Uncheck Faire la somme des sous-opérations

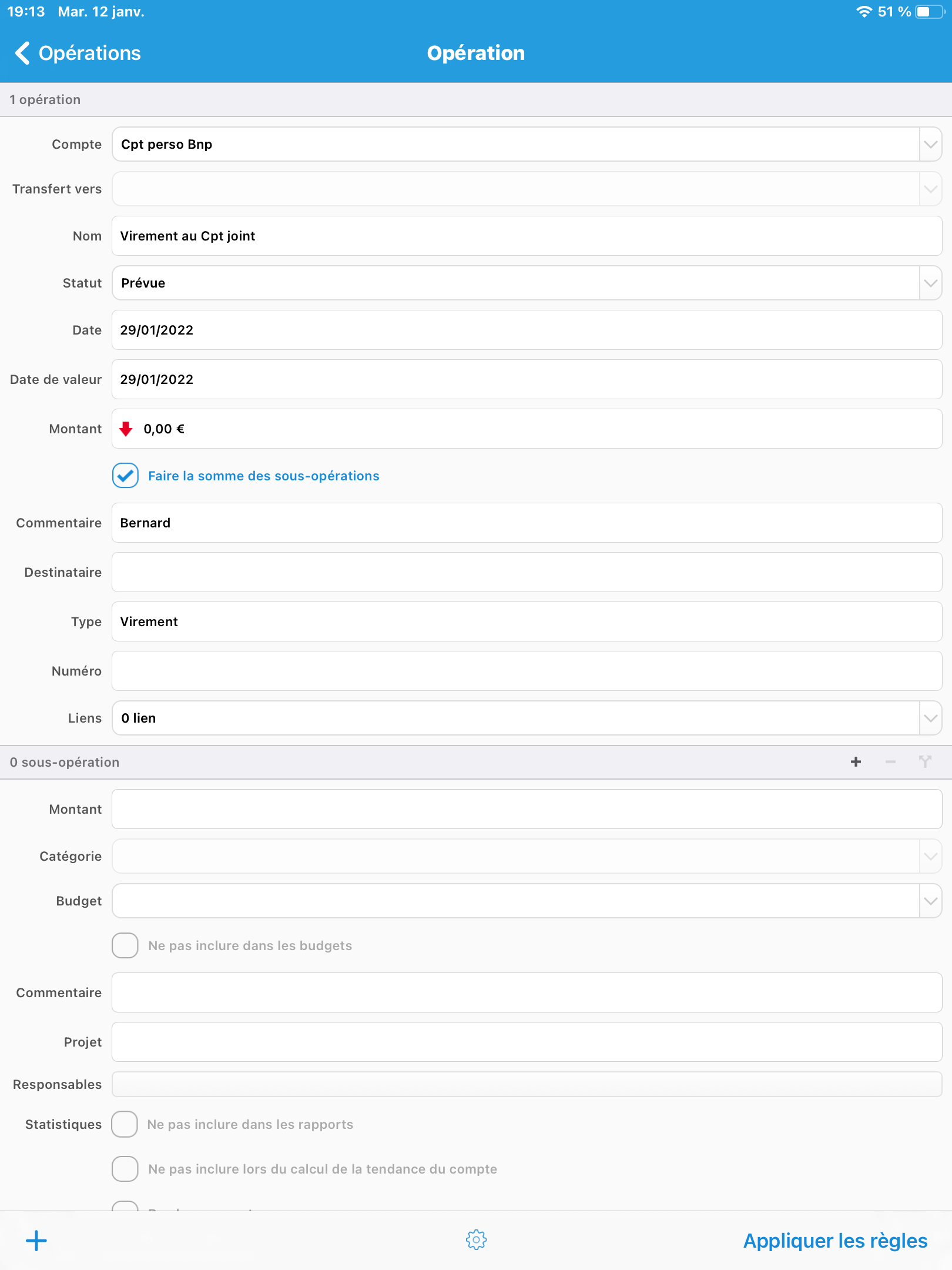(x=125, y=476)
